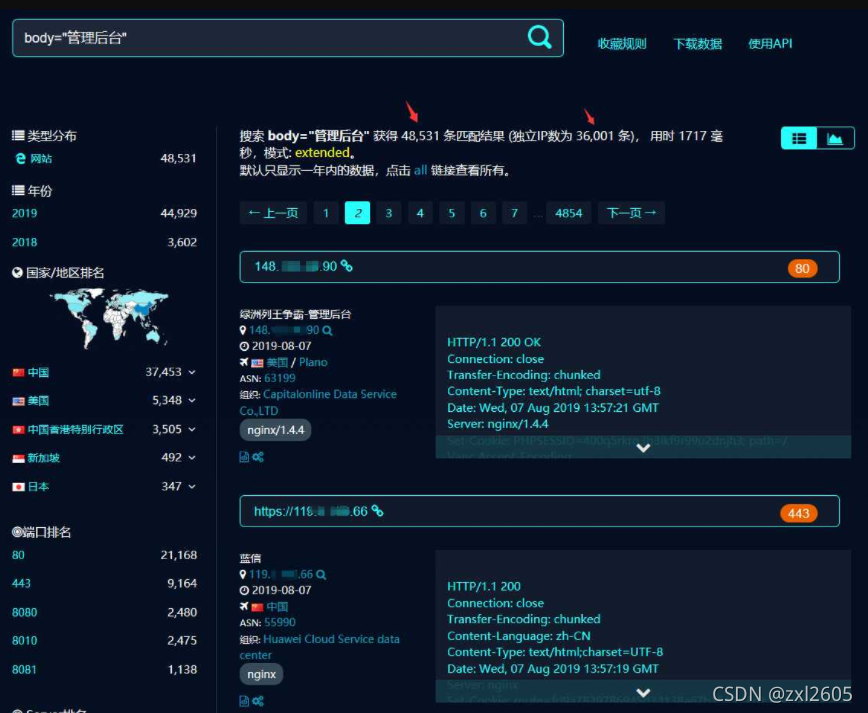Expand the 美国 country row chevron
Image resolution: width=868 pixels, height=713 pixels.
click(192, 400)
